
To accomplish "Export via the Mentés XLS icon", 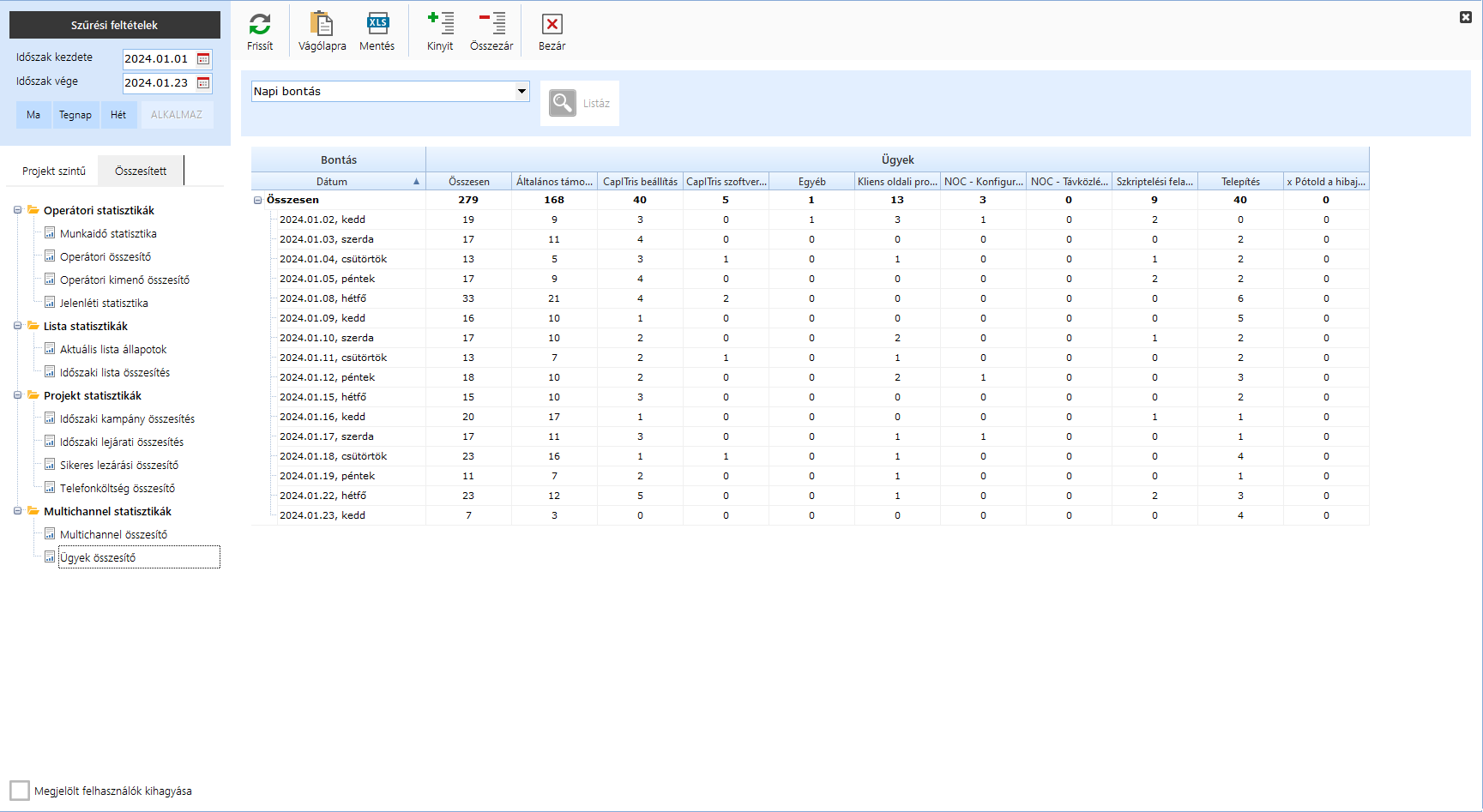I will [x=377, y=25].
